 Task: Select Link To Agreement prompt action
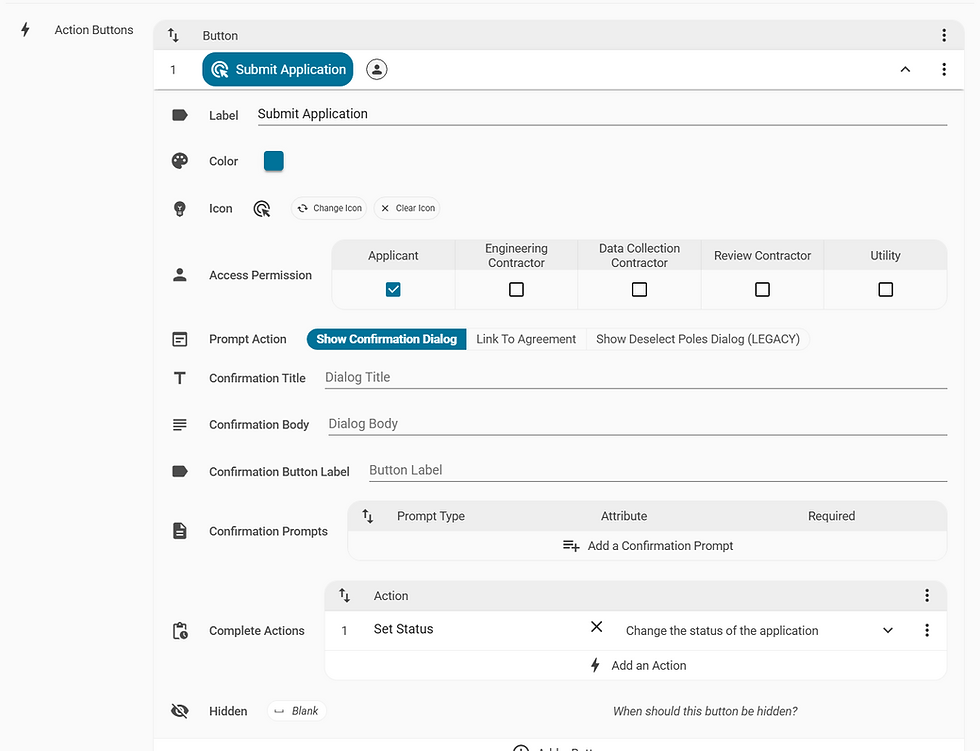[x=526, y=339]
